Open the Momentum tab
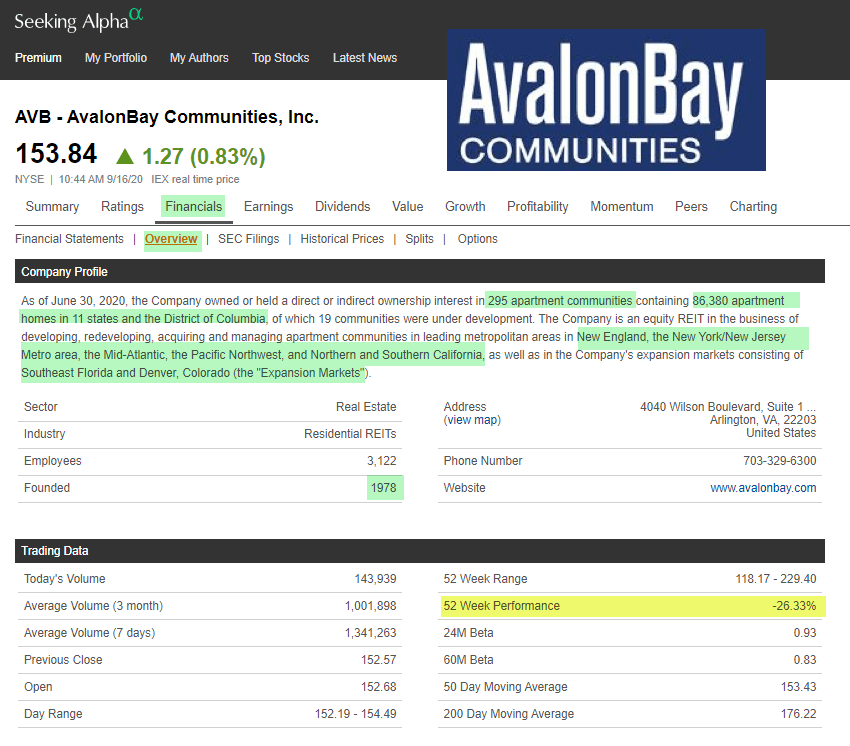 point(622,207)
